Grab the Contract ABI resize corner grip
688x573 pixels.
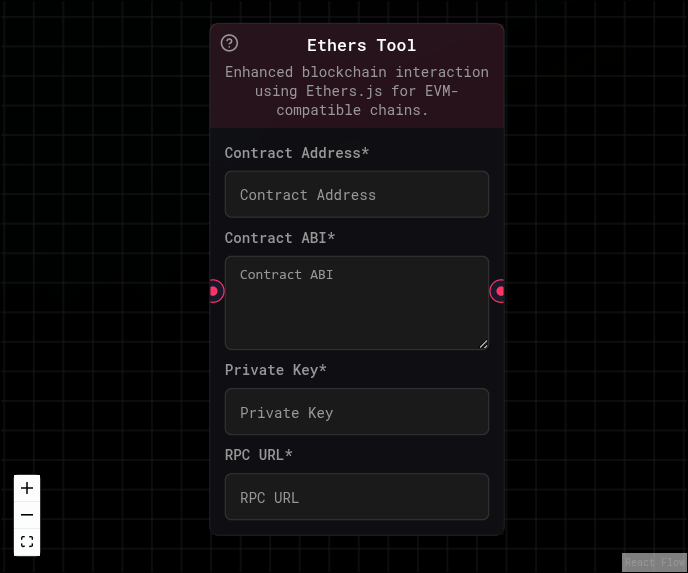pyautogui.click(x=484, y=344)
